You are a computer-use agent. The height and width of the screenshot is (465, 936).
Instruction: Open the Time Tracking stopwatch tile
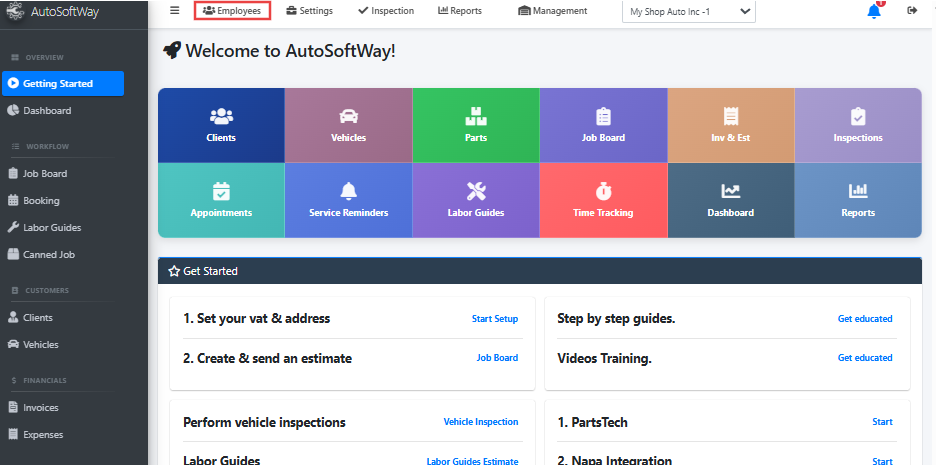pos(603,200)
